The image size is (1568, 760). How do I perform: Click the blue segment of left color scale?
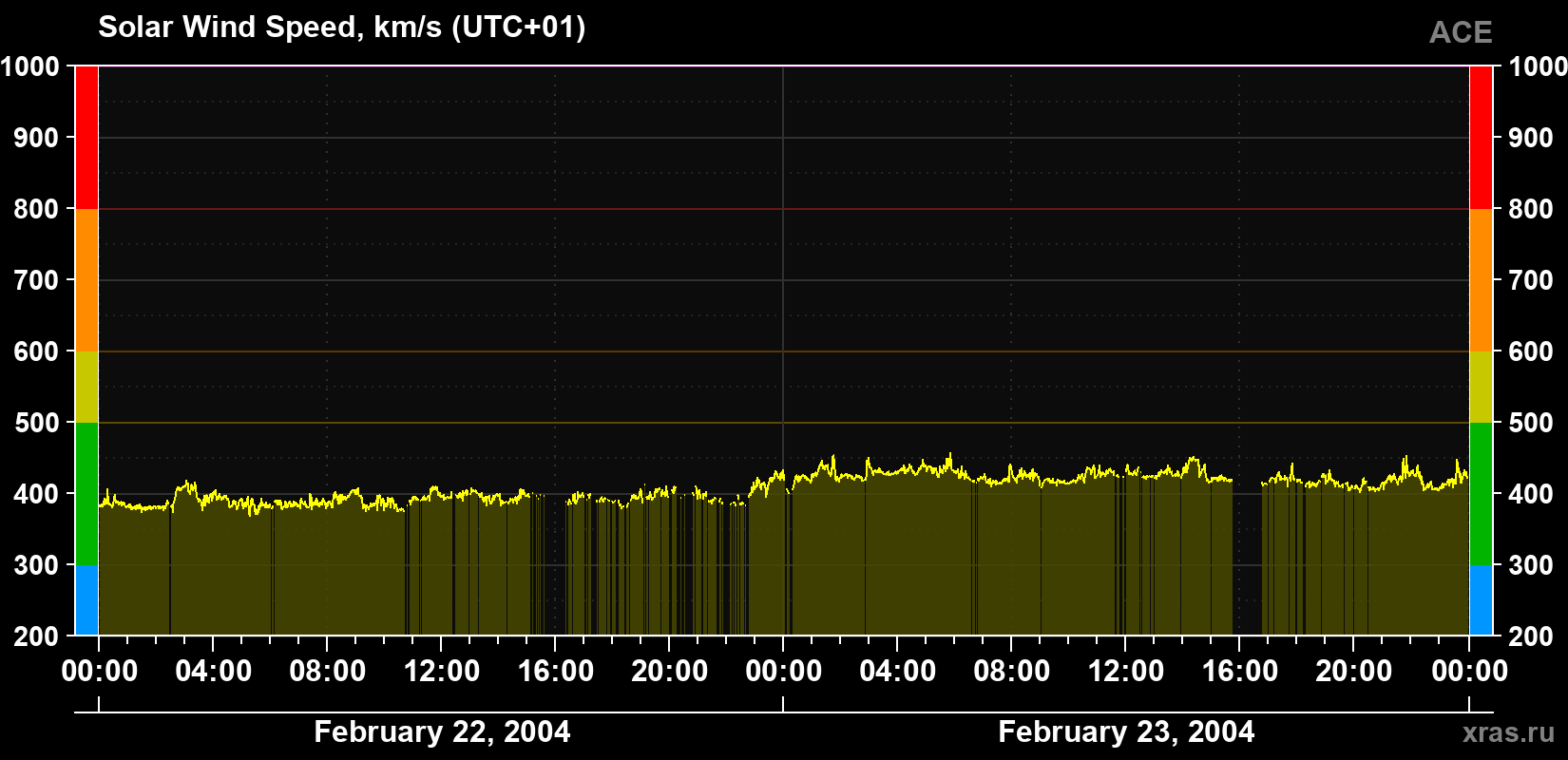point(86,600)
